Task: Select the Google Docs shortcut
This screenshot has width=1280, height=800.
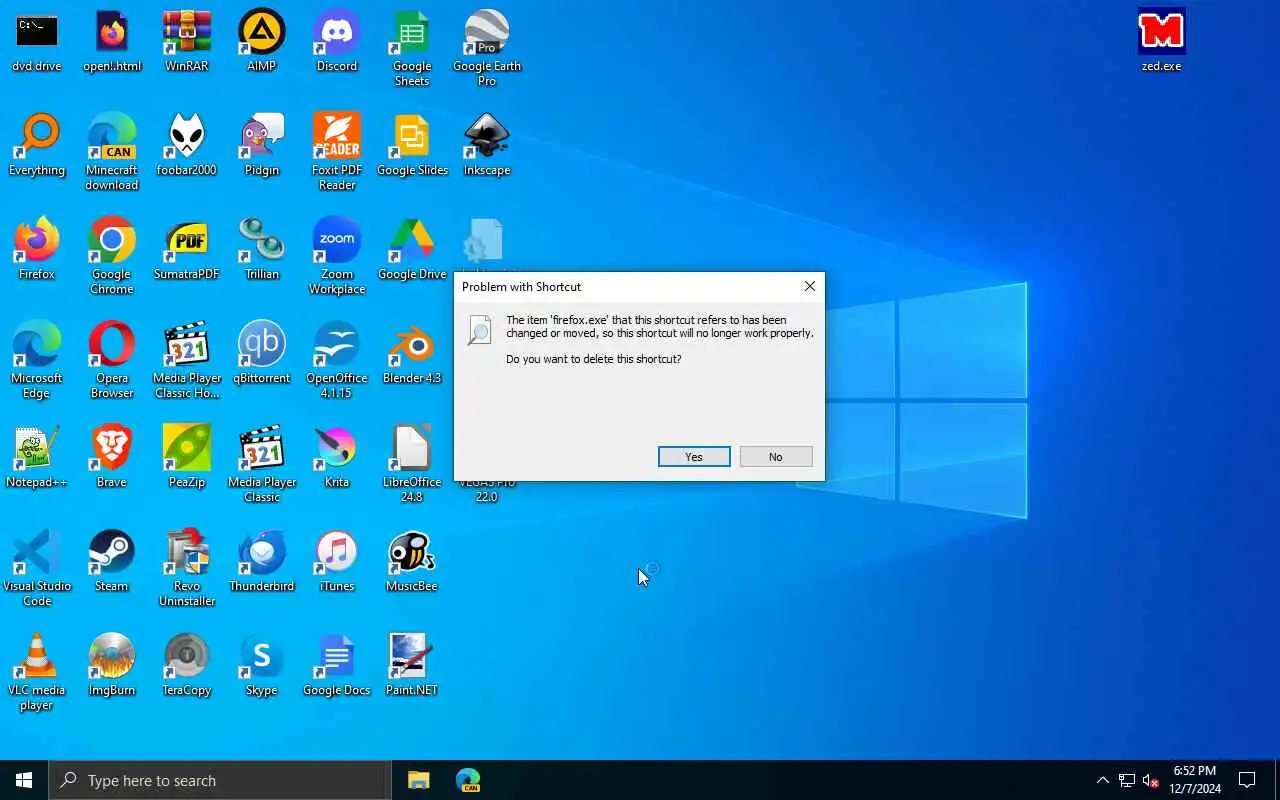Action: pyautogui.click(x=337, y=666)
